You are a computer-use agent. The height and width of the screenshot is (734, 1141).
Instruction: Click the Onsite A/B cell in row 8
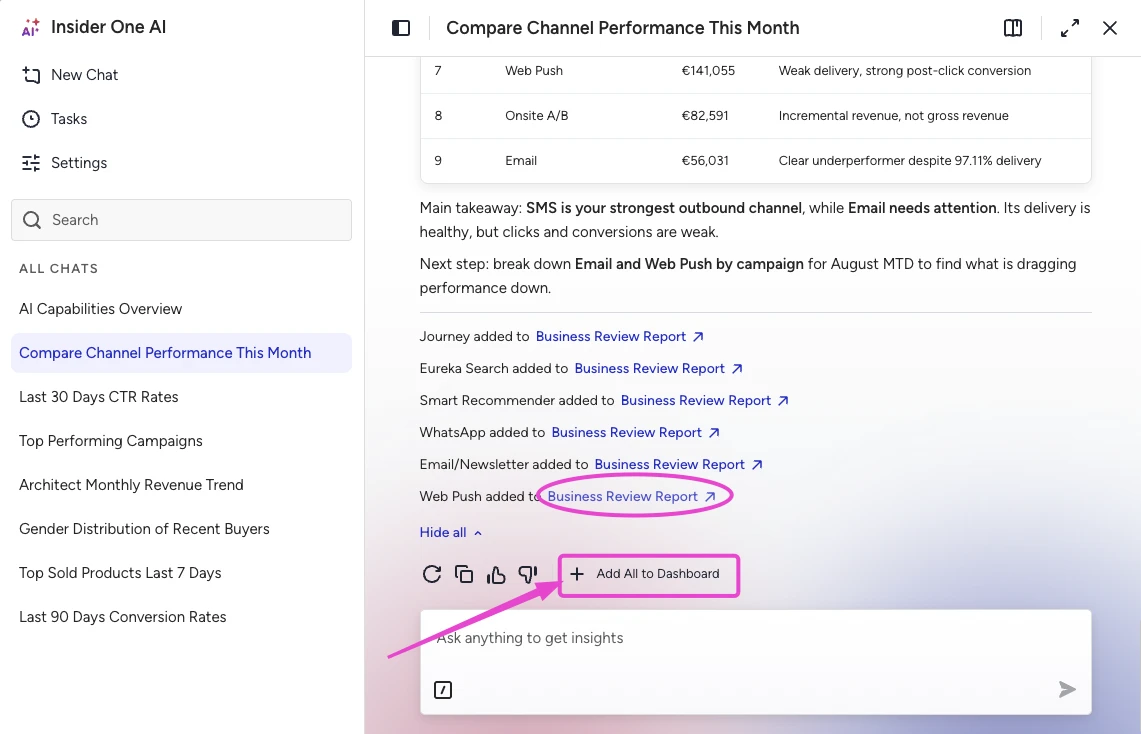(536, 116)
